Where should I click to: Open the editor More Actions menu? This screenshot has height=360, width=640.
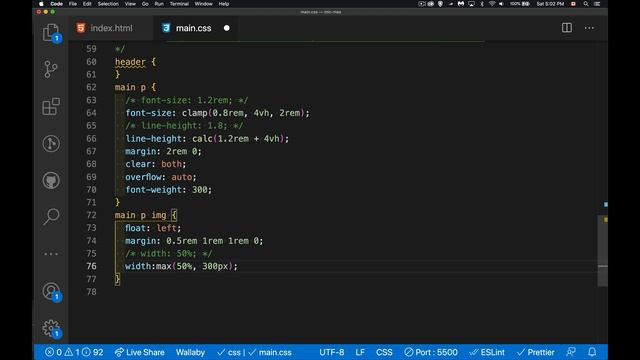589,28
